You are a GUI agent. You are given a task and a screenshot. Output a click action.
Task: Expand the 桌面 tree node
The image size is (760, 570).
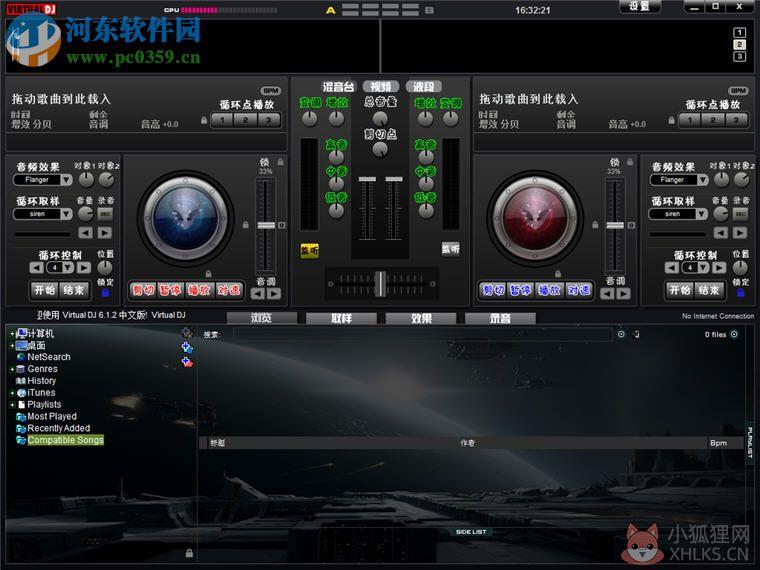(x=12, y=346)
